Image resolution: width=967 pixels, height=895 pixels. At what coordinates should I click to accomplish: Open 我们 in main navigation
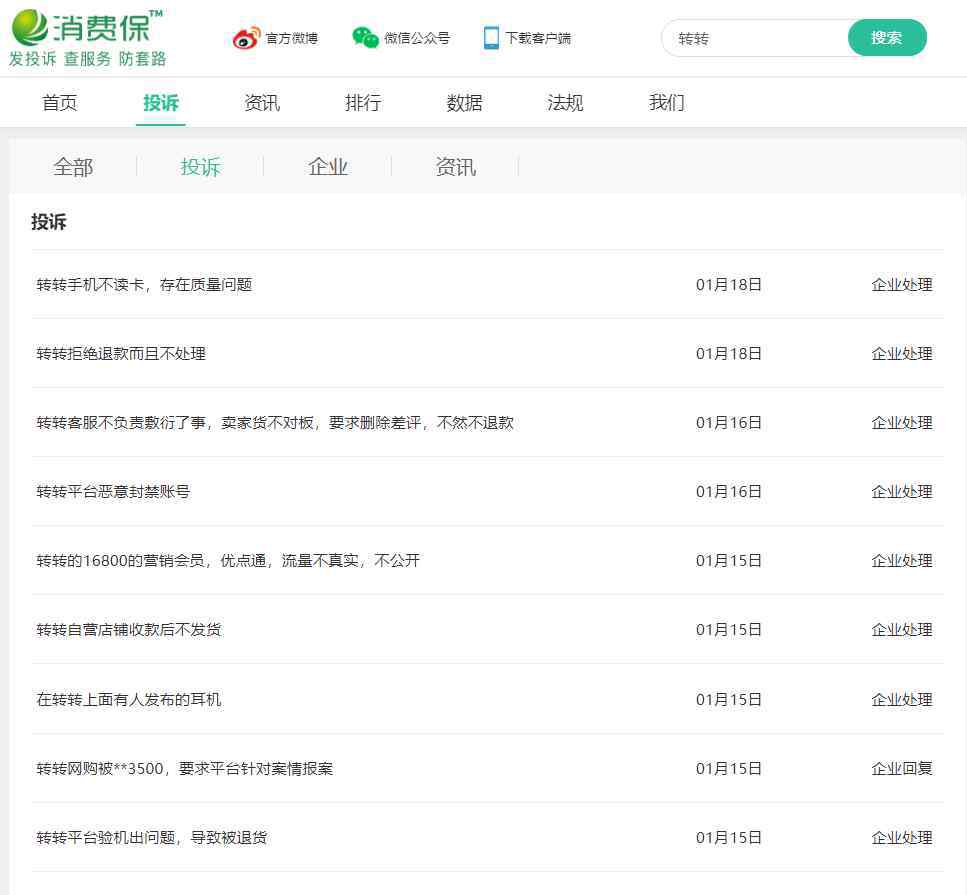click(x=667, y=102)
